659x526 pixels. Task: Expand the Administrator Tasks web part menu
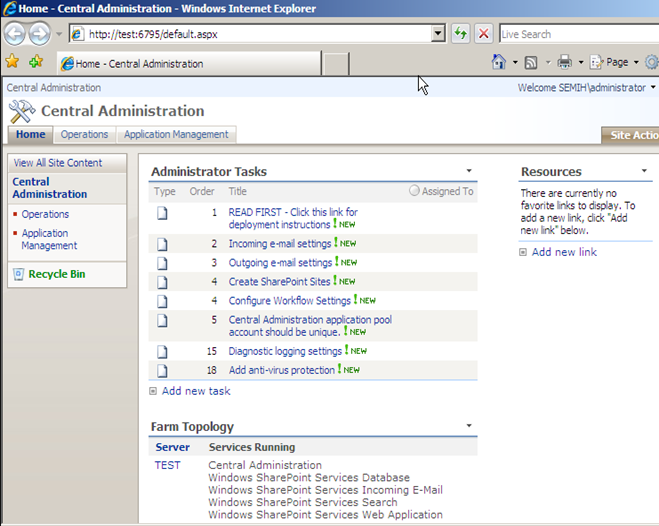pos(469,172)
